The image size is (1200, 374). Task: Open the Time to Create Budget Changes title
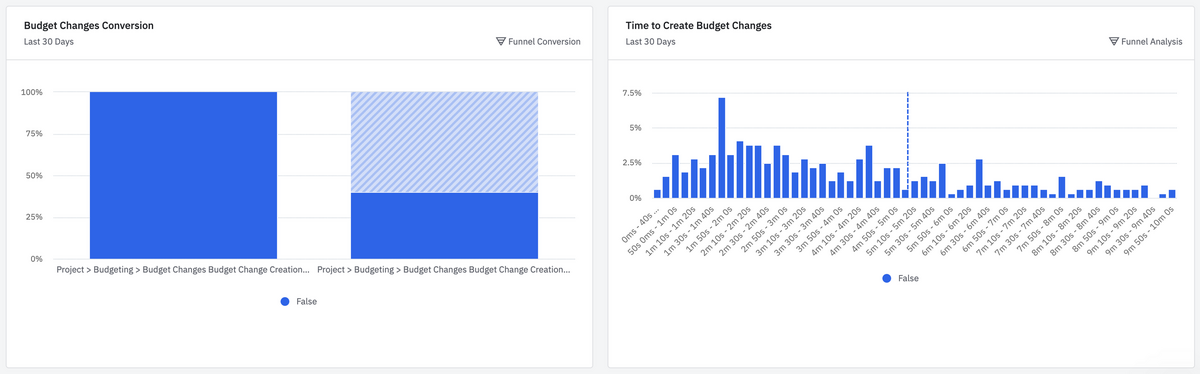click(698, 25)
